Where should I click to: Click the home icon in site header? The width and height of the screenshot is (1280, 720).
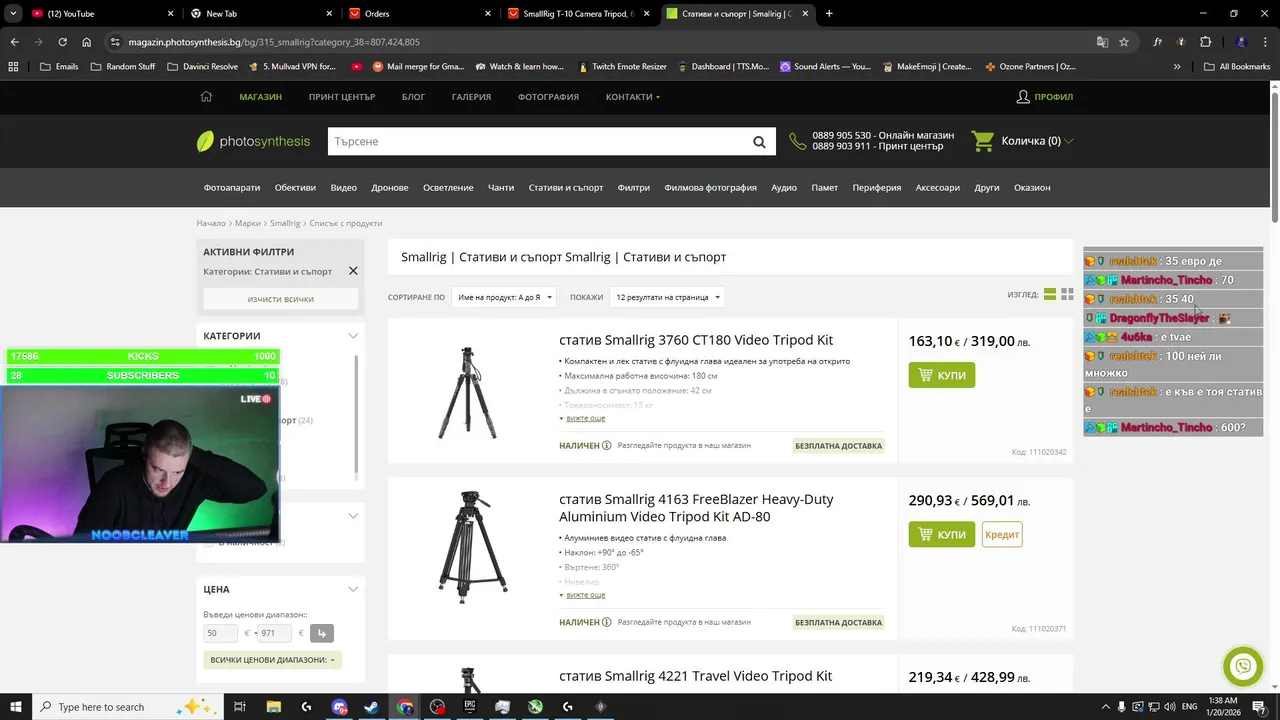[206, 97]
